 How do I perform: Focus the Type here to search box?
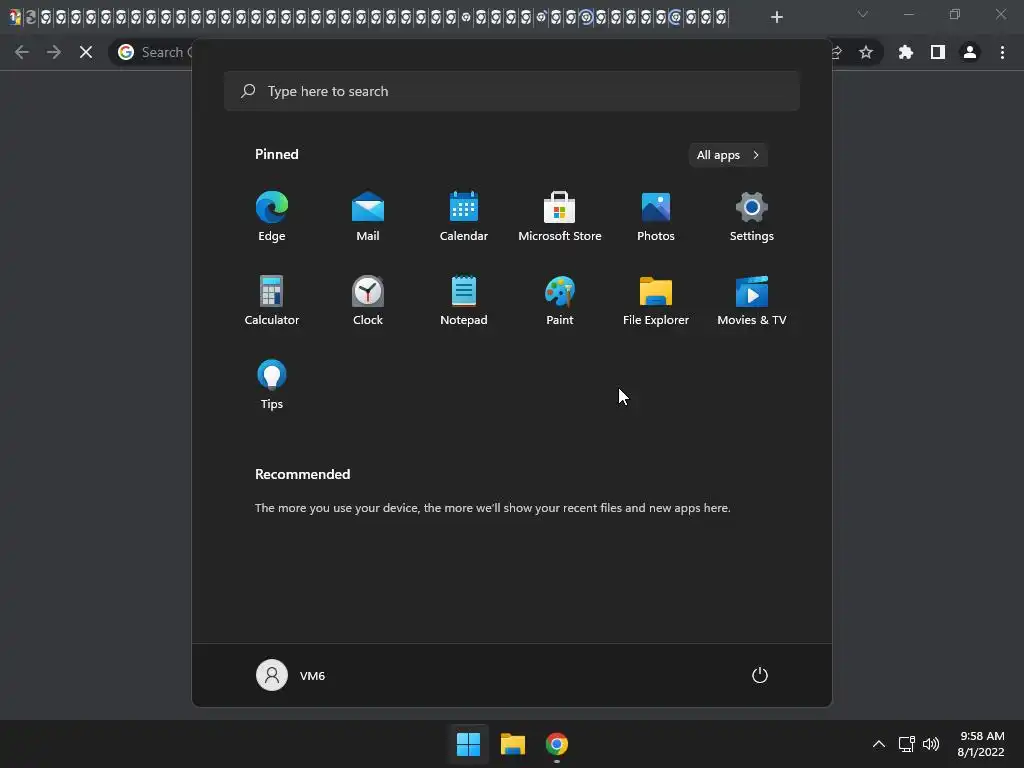point(511,91)
